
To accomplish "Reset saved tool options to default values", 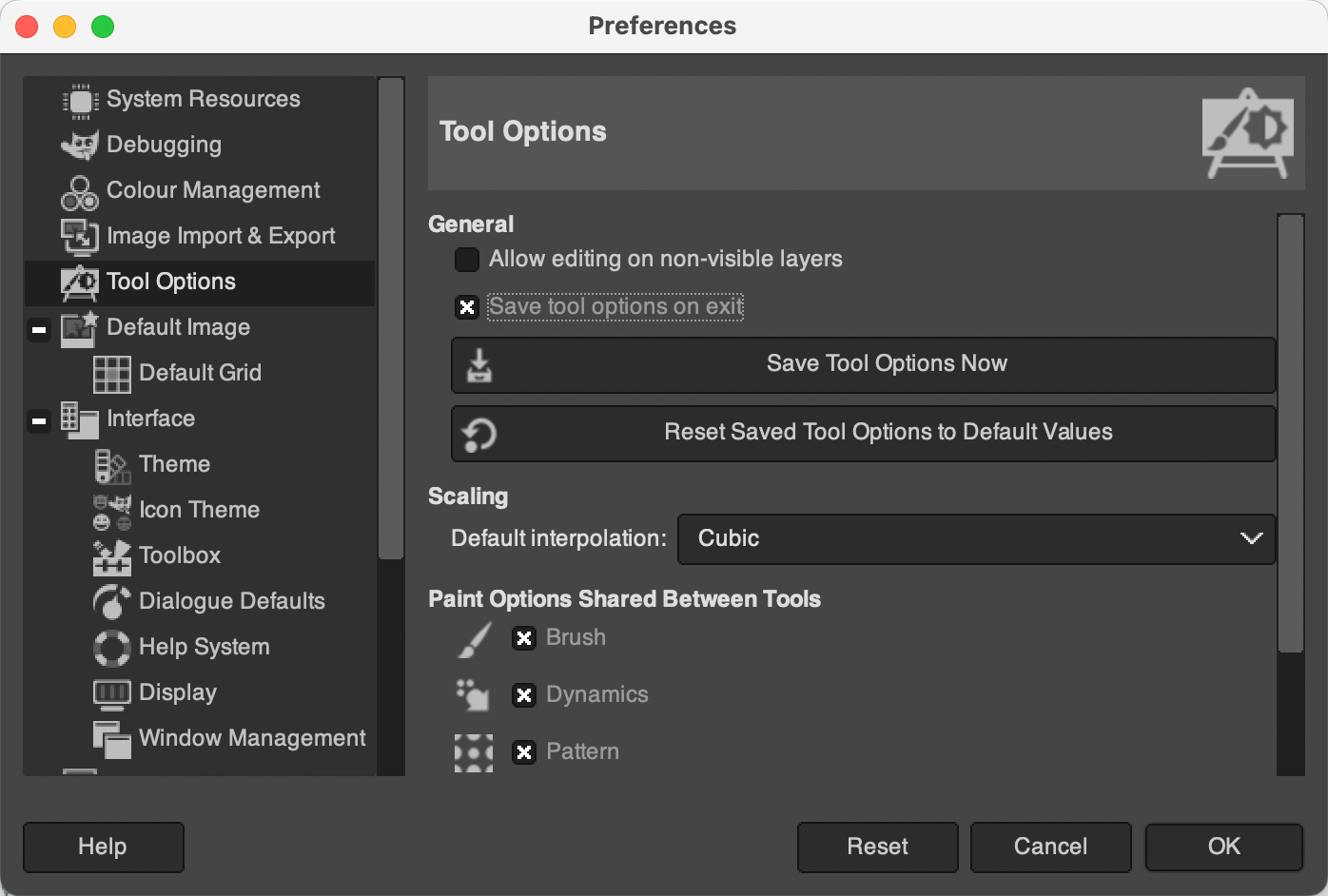I will click(x=862, y=433).
